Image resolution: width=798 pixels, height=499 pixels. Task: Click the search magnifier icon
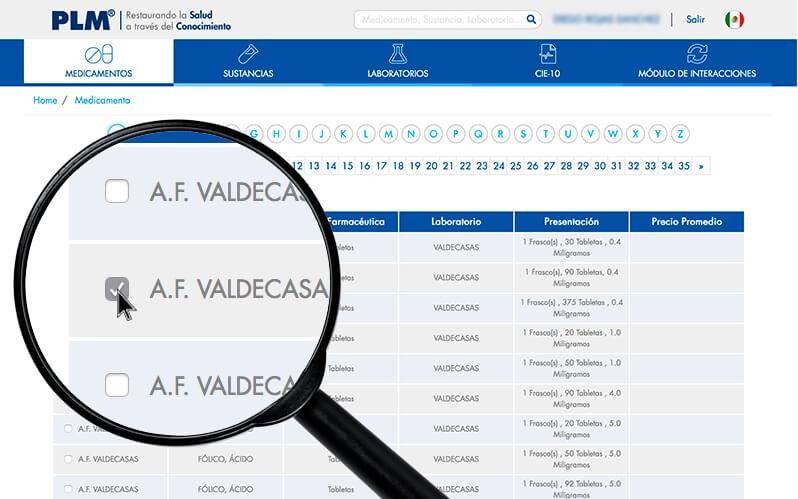pyautogui.click(x=532, y=19)
